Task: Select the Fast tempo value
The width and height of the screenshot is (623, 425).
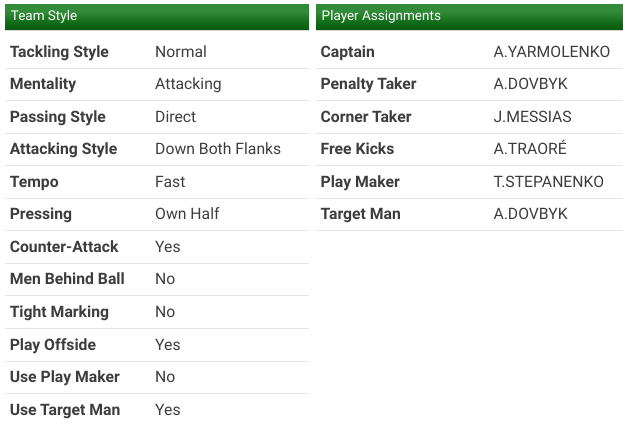Action: (x=170, y=182)
